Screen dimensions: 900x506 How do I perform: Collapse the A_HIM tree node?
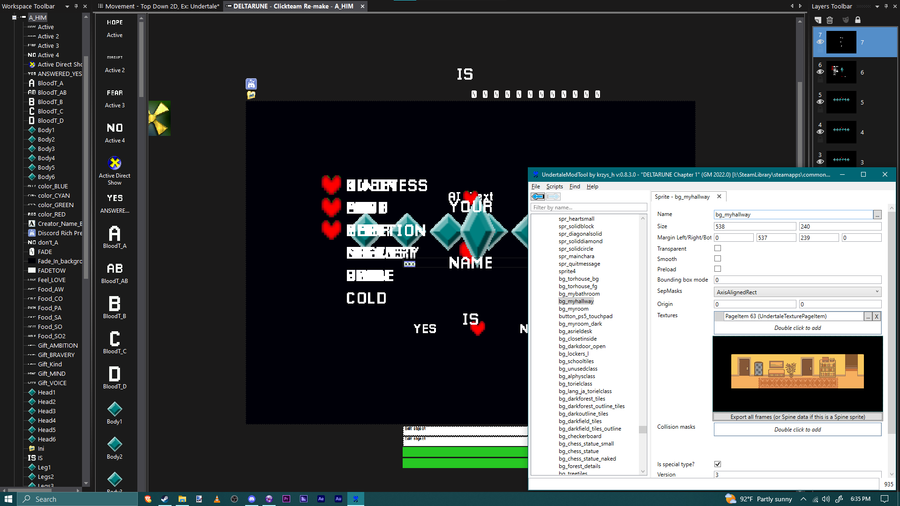pos(14,17)
